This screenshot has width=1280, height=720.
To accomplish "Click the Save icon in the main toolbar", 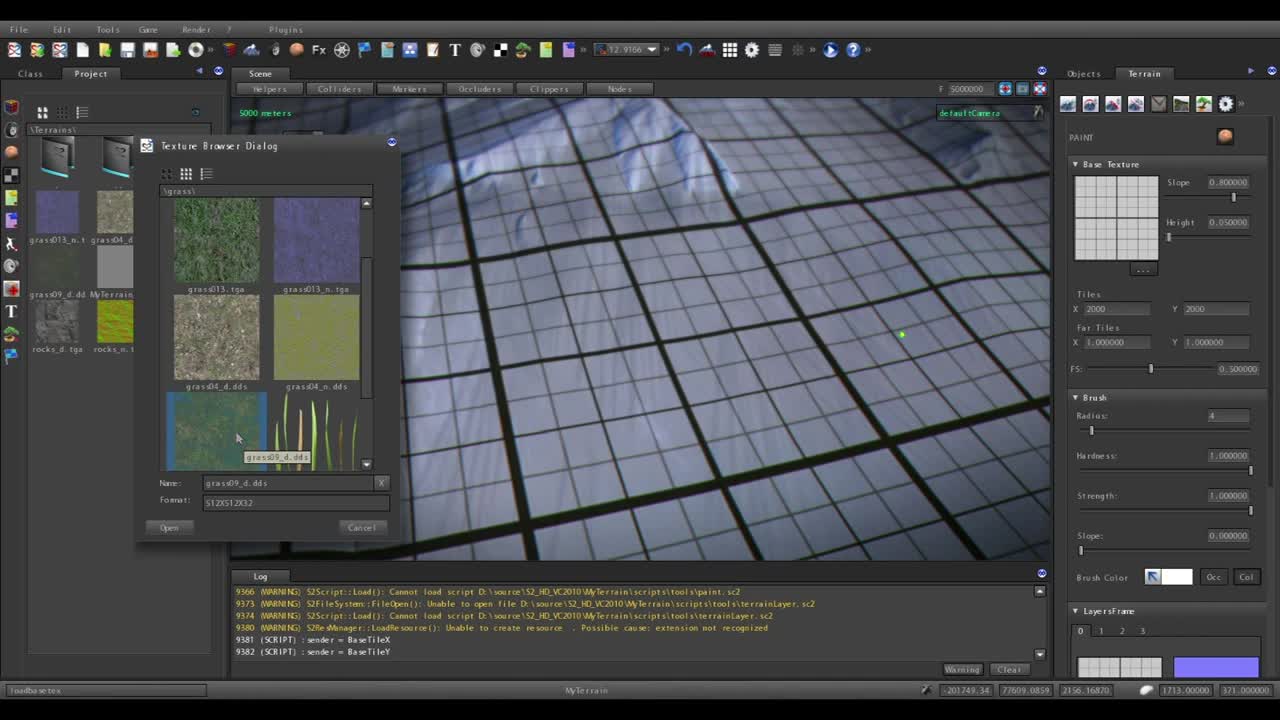I will [126, 49].
